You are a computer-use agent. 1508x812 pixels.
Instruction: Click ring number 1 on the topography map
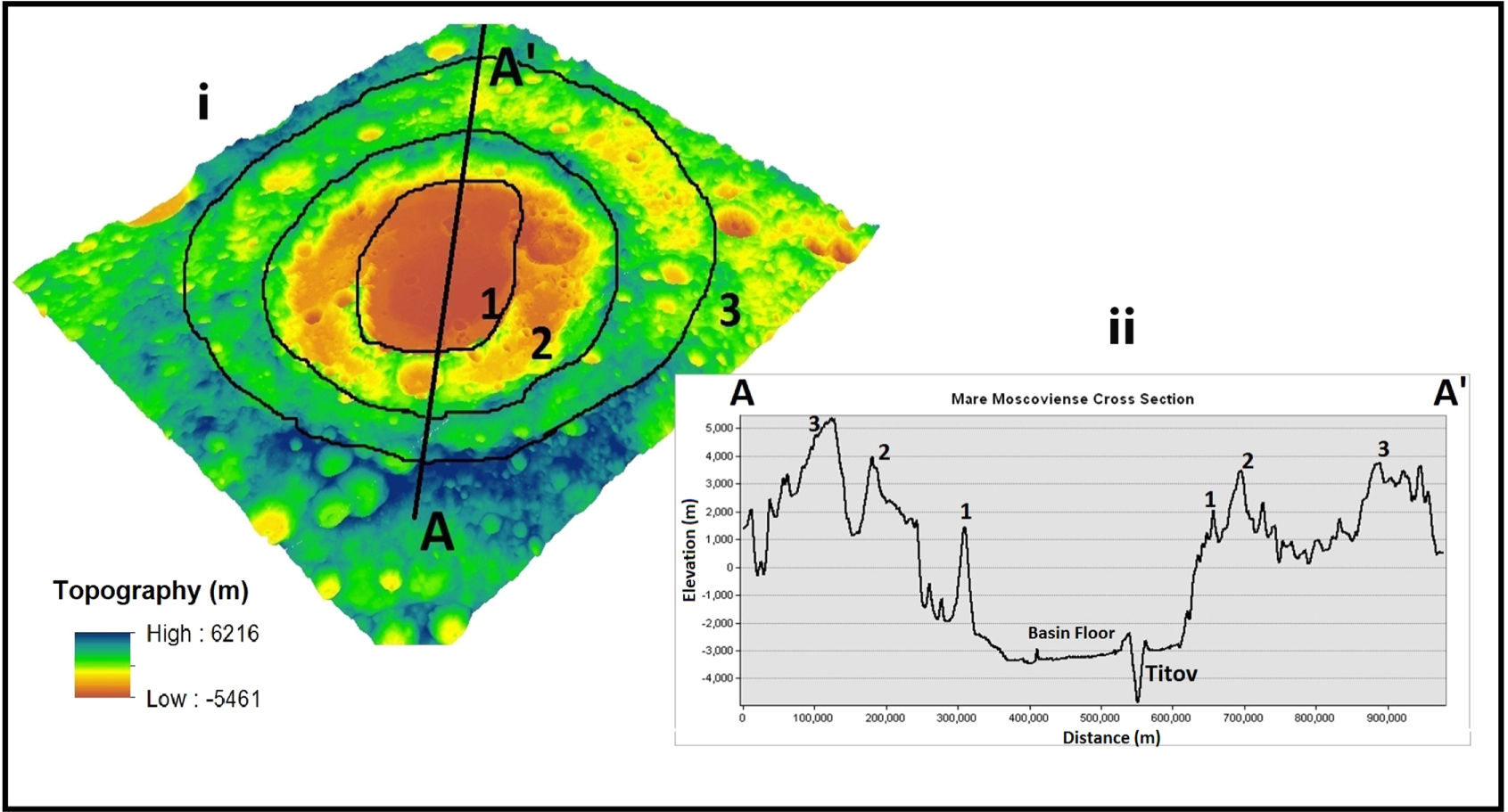click(x=490, y=304)
